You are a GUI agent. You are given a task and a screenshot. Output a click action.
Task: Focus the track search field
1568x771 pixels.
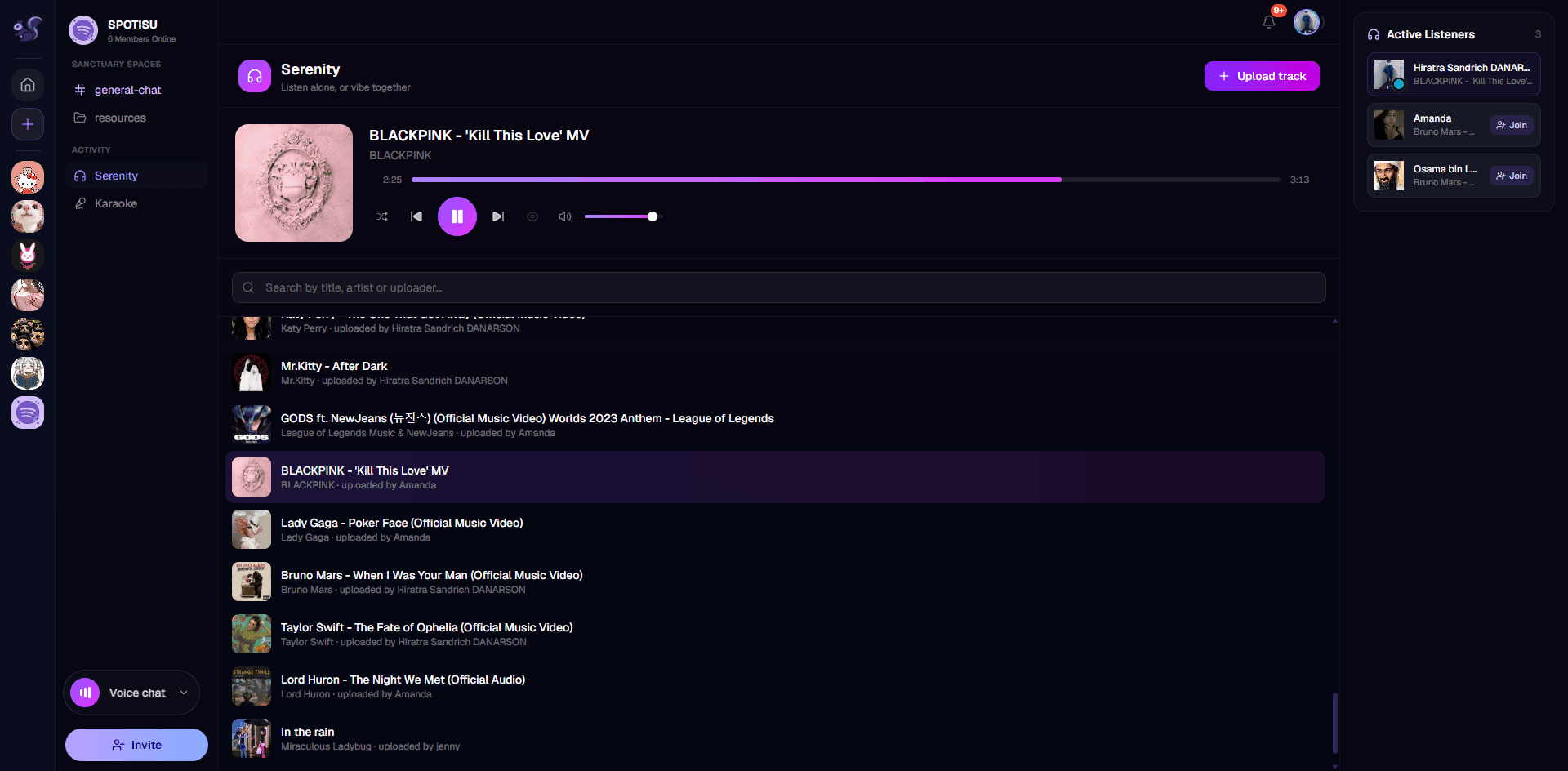[x=778, y=287]
